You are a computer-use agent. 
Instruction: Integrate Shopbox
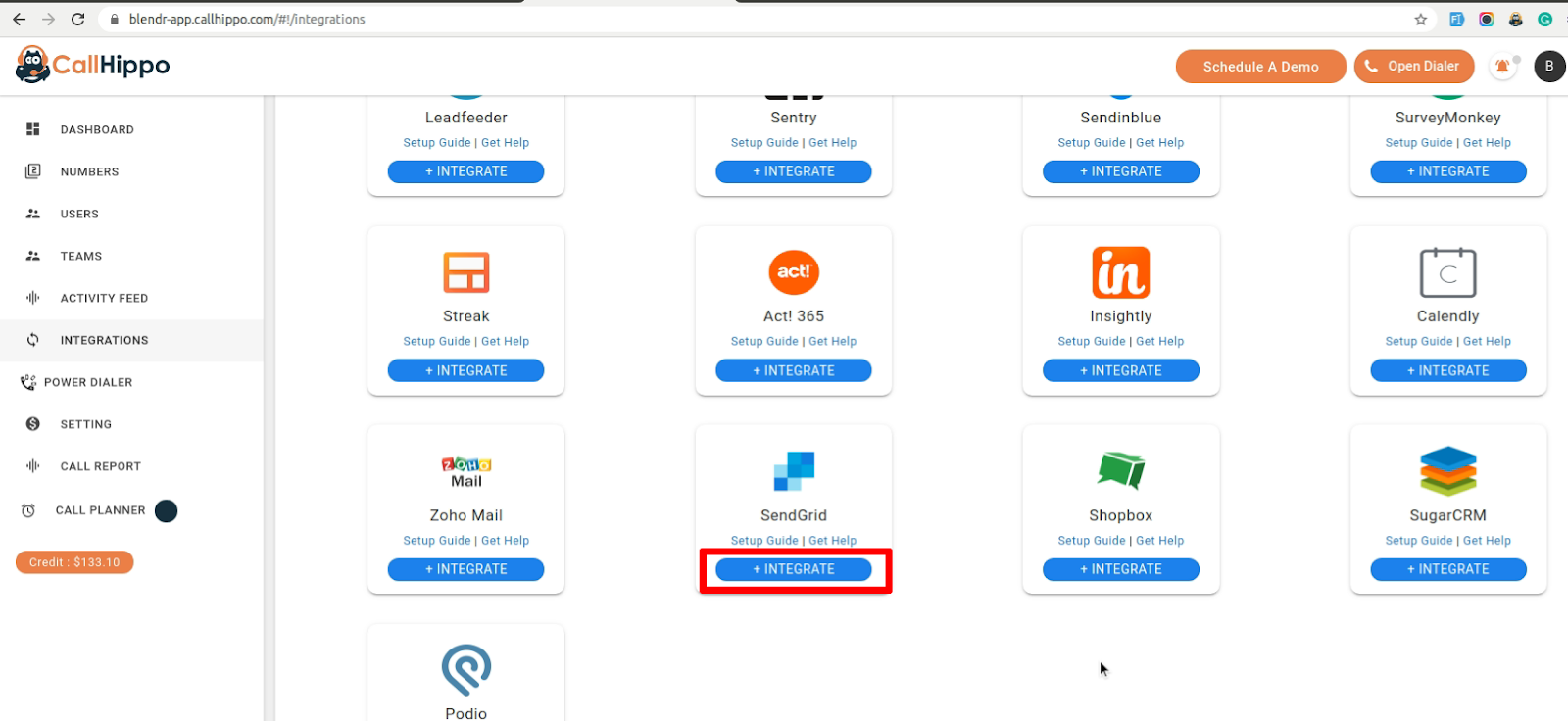(x=1121, y=569)
